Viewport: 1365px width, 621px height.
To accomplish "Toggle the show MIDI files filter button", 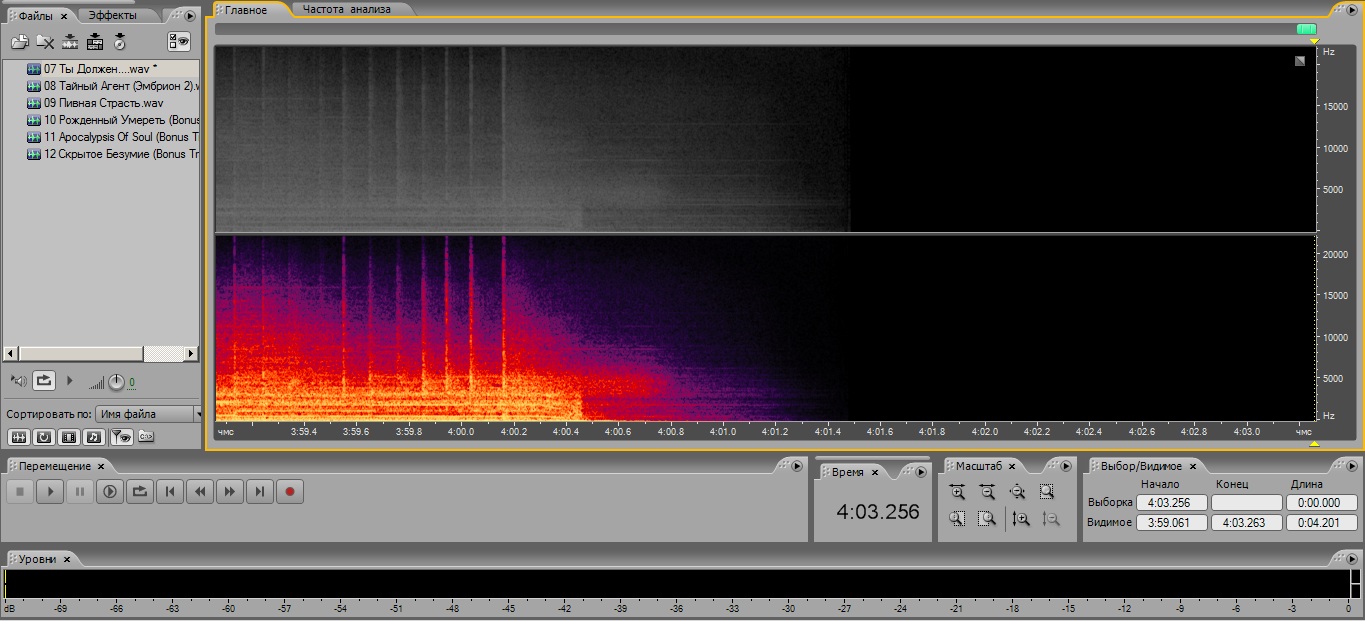I will coord(94,437).
